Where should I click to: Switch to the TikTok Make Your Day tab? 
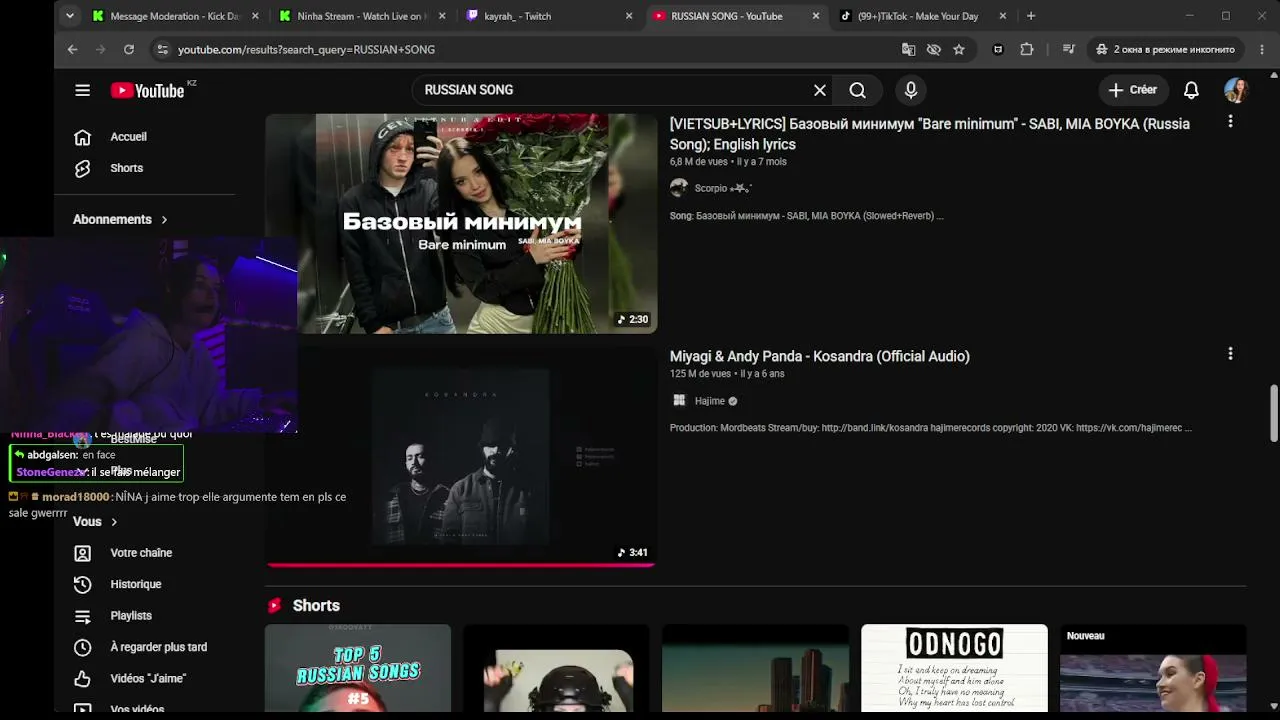[923, 16]
